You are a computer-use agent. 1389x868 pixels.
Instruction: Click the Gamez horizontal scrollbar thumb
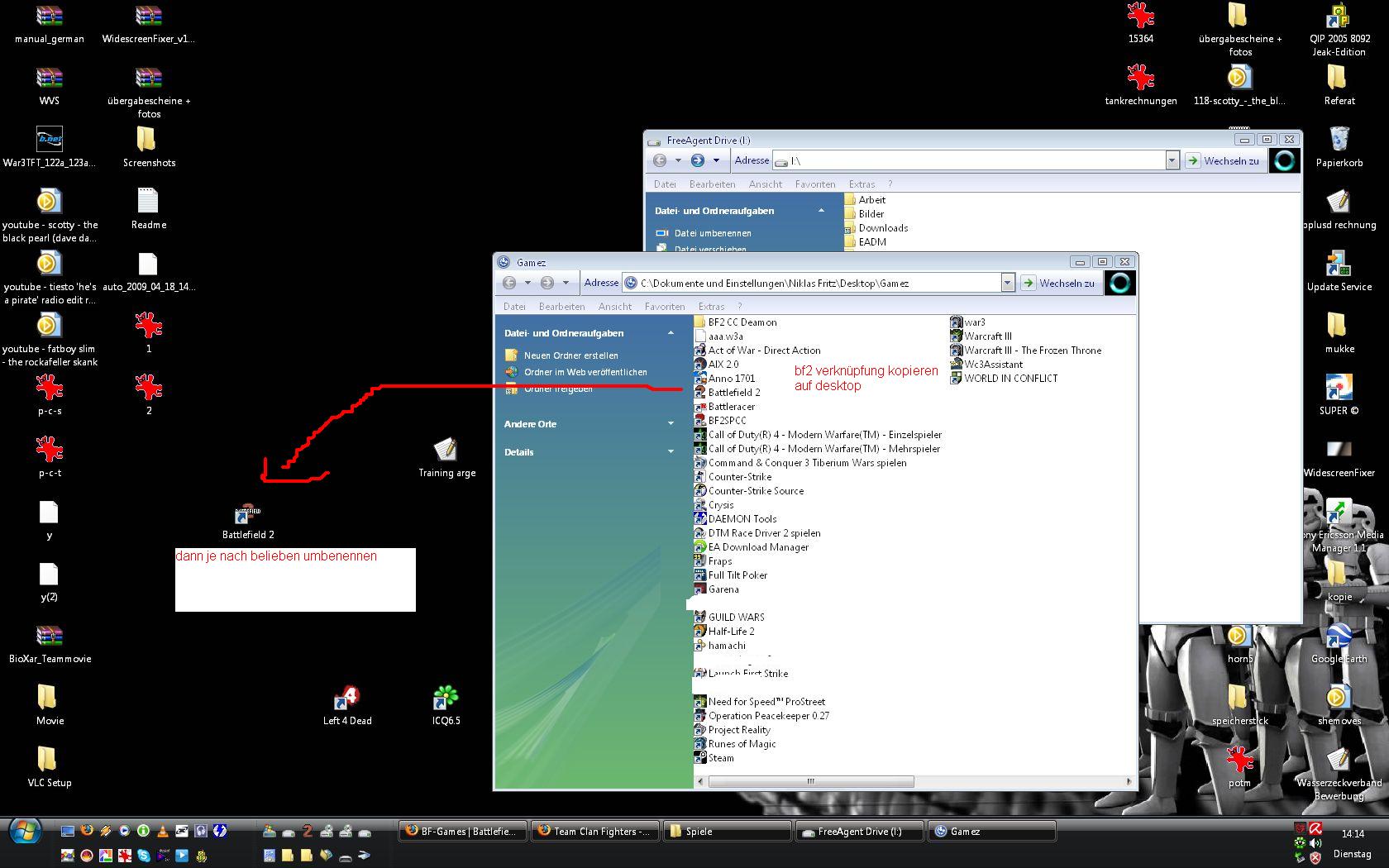(x=810, y=781)
